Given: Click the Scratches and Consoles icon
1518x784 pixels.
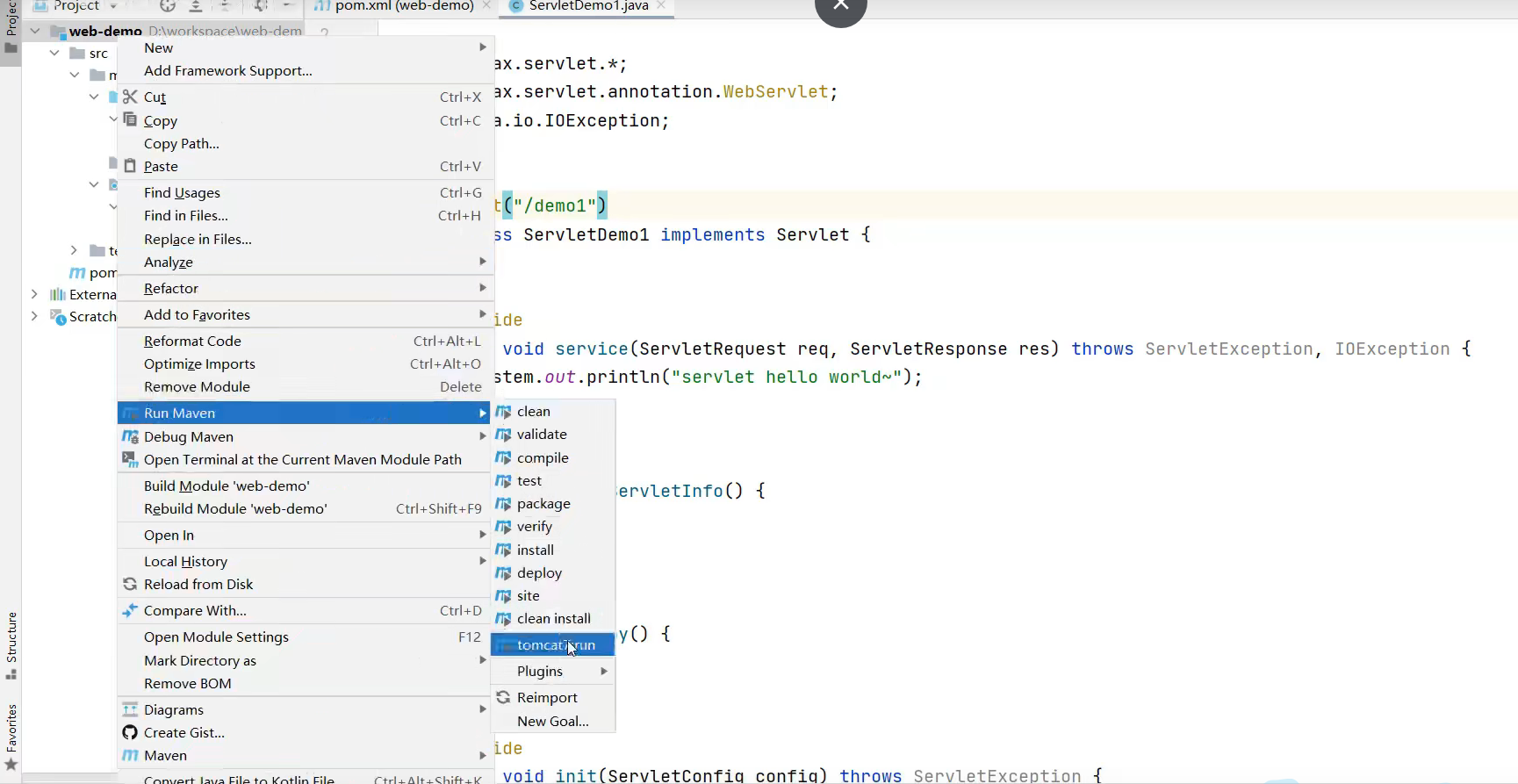Looking at the screenshot, I should coord(58,317).
